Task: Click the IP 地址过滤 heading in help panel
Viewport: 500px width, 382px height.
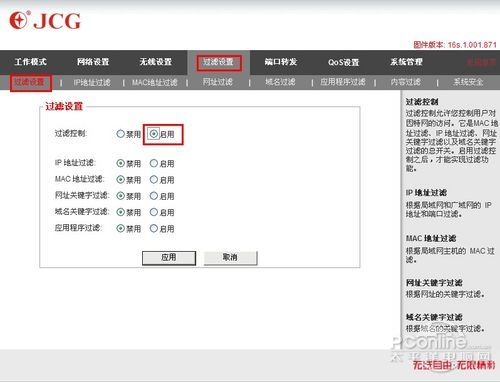Action: pyautogui.click(x=426, y=193)
